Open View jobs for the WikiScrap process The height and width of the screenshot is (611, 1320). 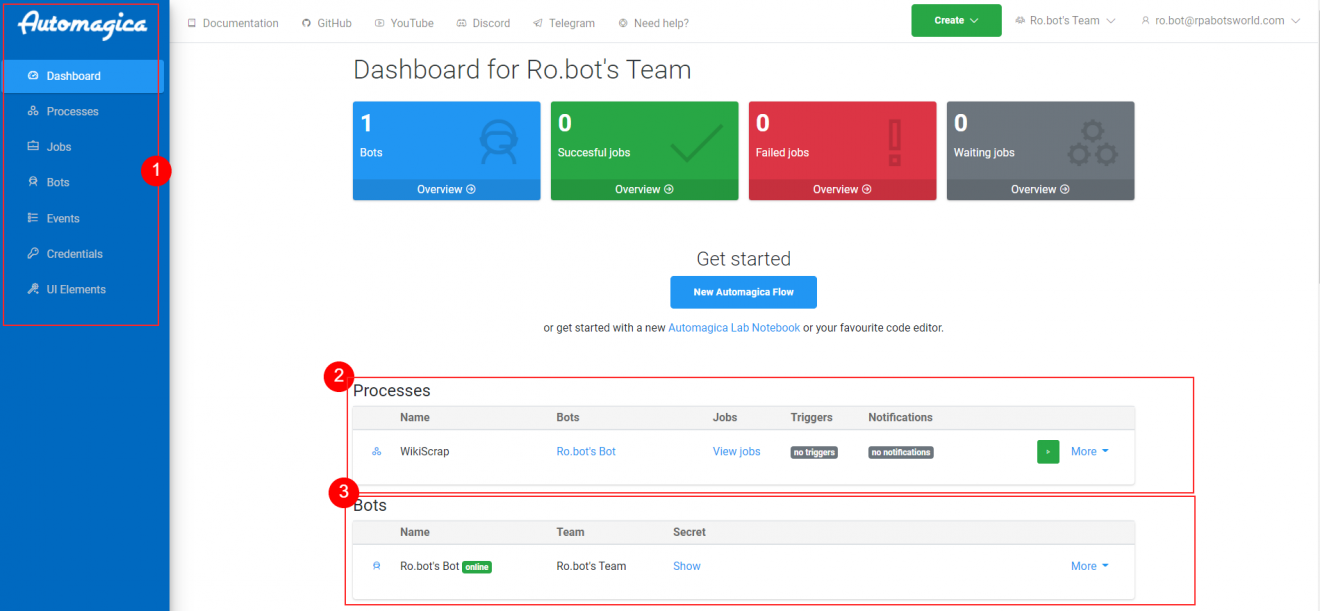pyautogui.click(x=736, y=451)
